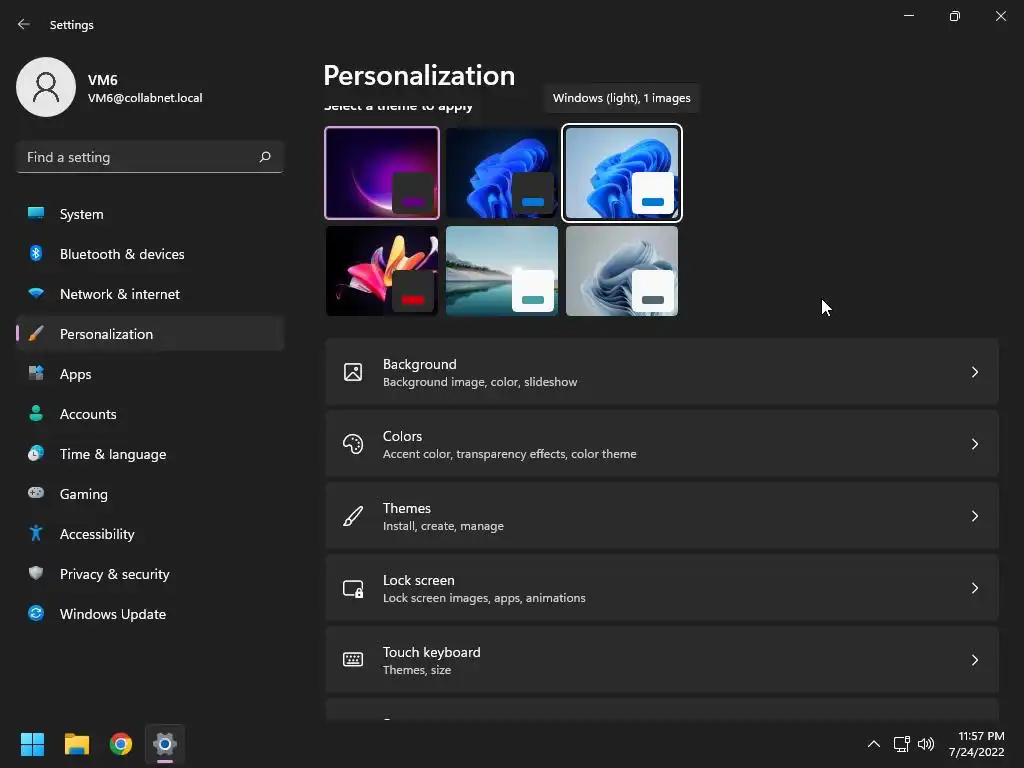Expand the Background settings chevron
The height and width of the screenshot is (768, 1024).
(x=974, y=372)
